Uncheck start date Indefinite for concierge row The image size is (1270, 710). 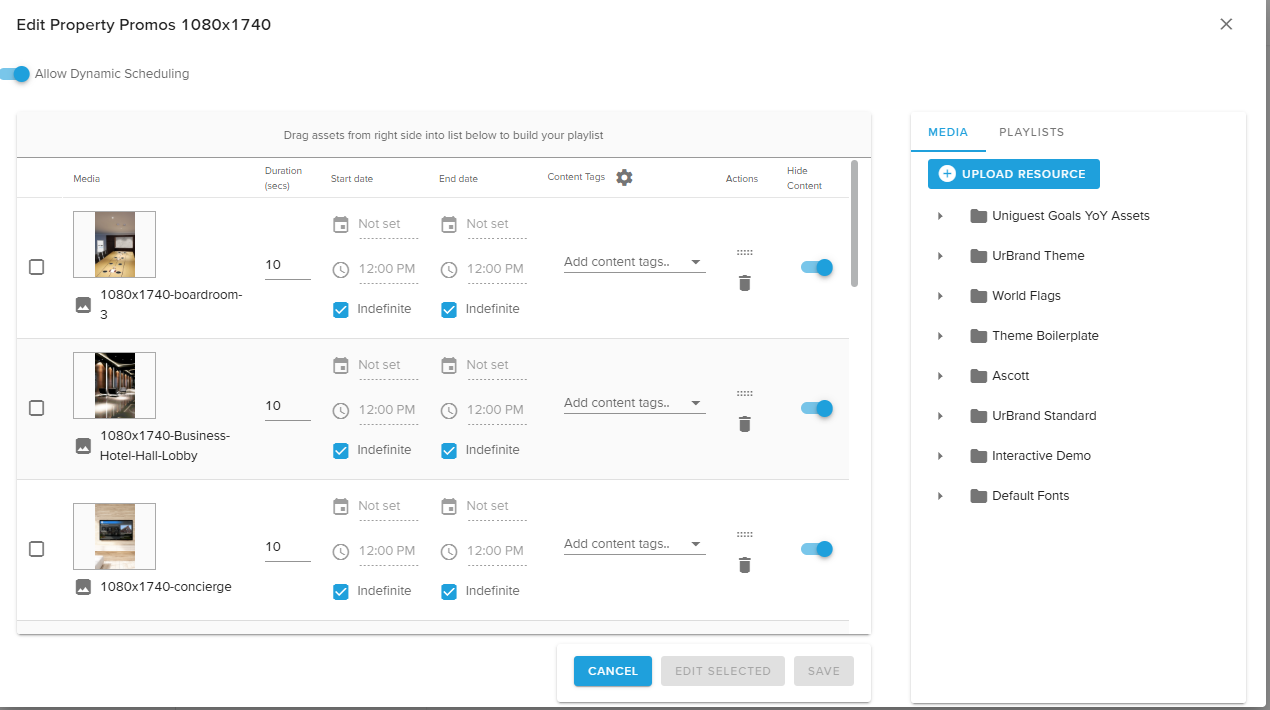pos(341,591)
